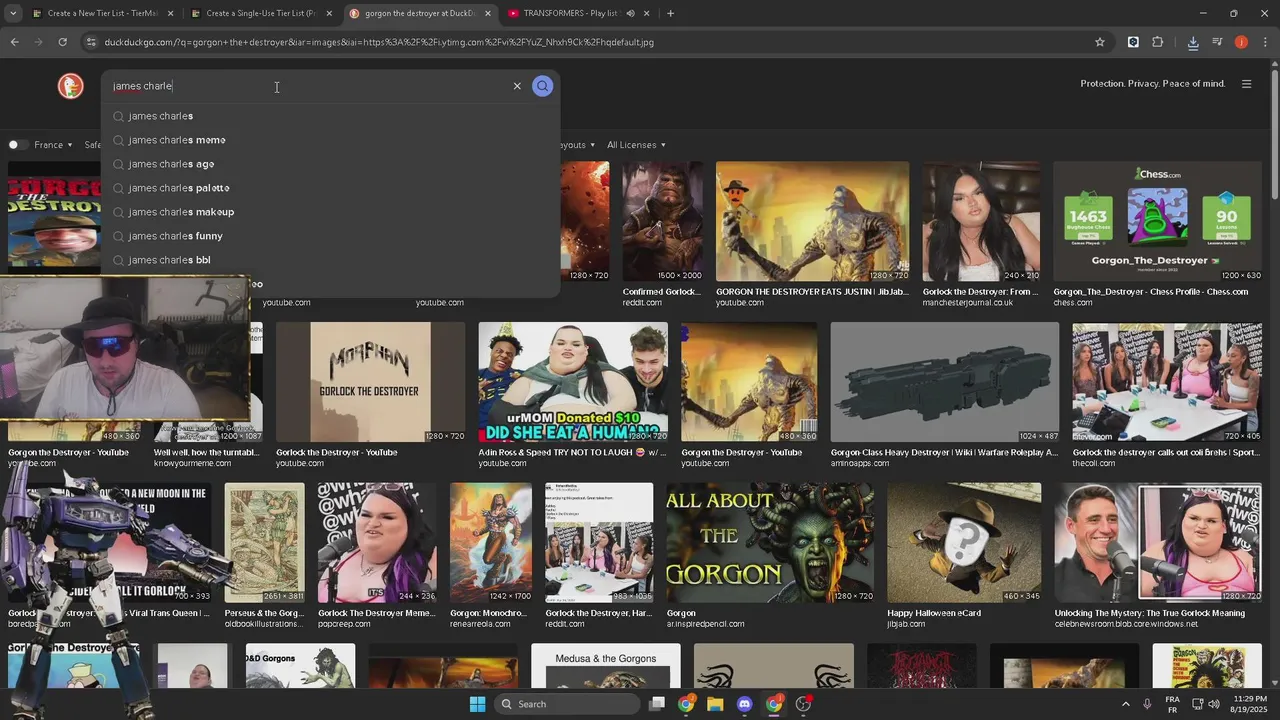This screenshot has width=1280, height=720.
Task: Show hidden system tray icons
Action: [1125, 704]
